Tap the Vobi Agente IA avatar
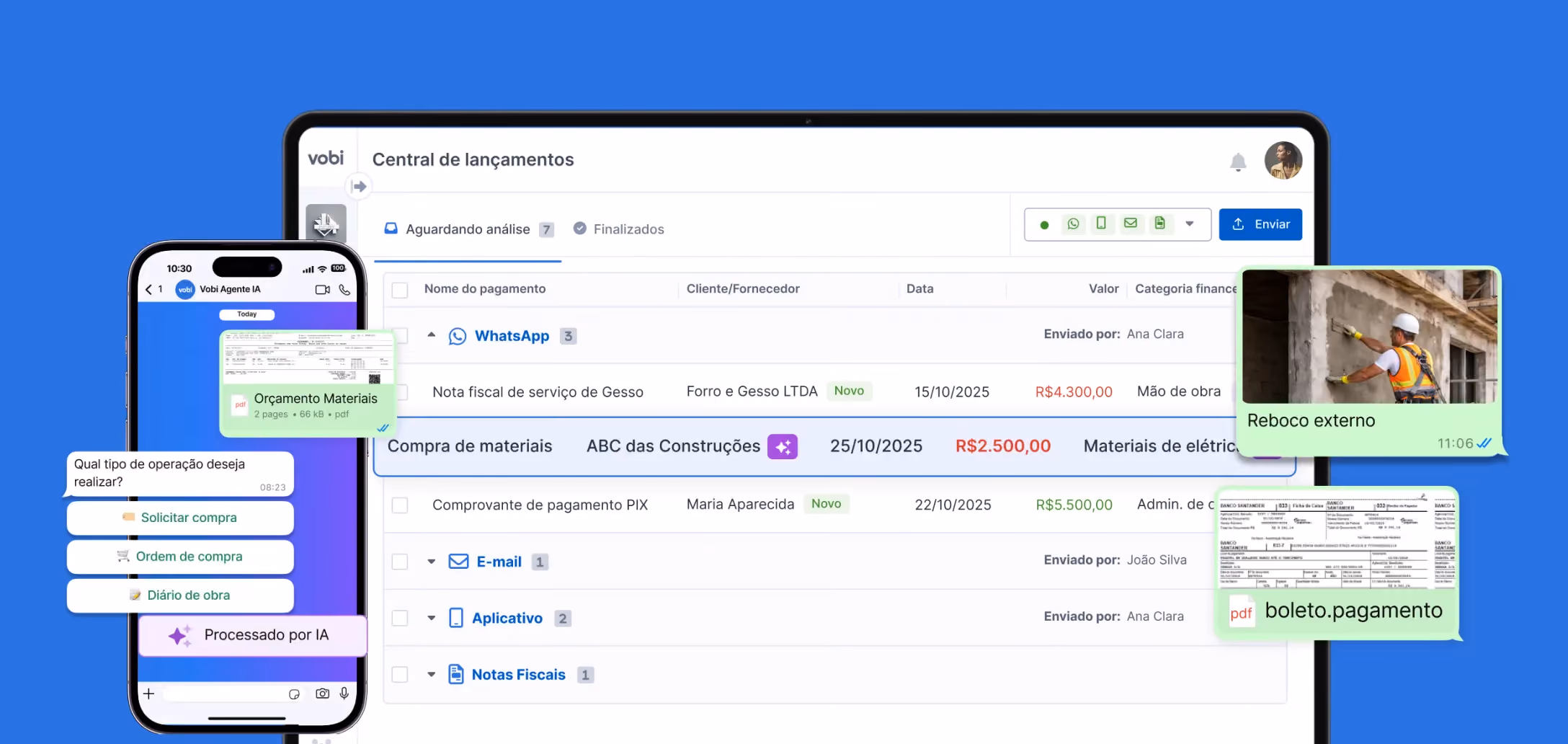This screenshot has height=744, width=1568. (185, 290)
